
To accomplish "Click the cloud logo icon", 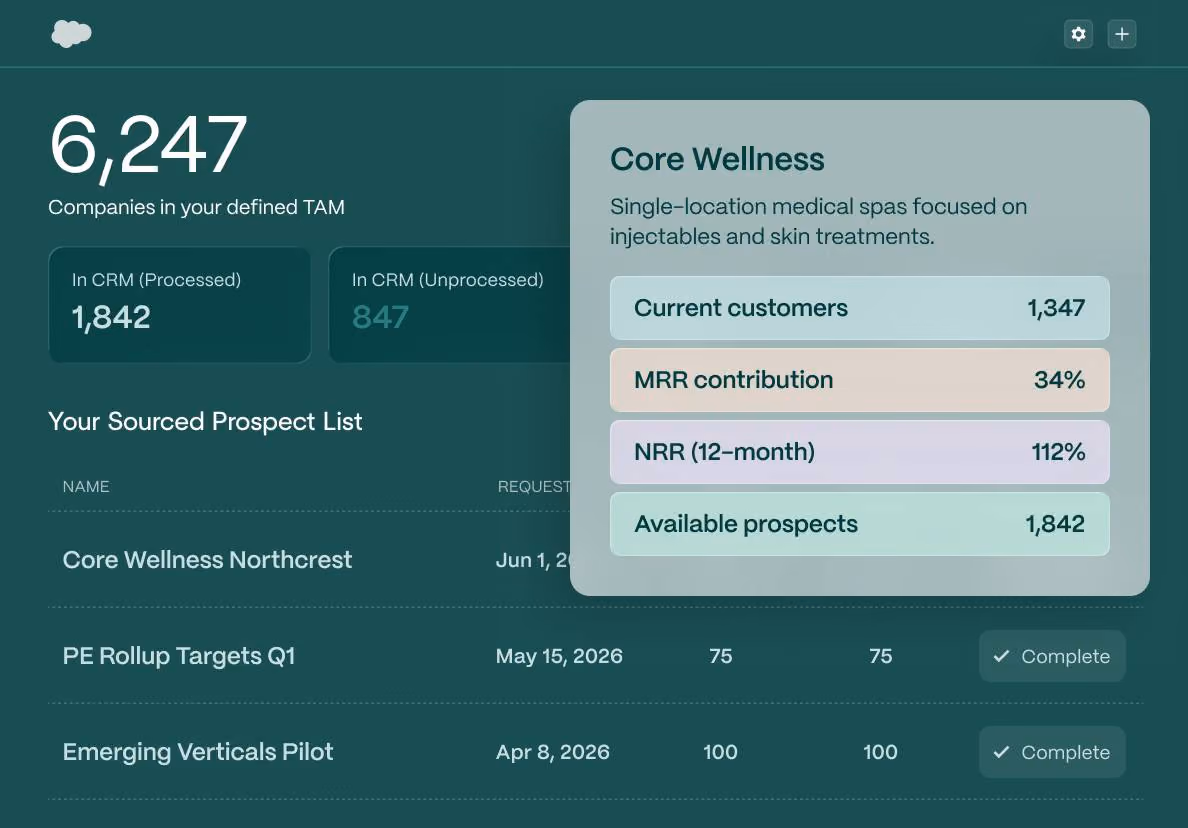I will (71, 34).
